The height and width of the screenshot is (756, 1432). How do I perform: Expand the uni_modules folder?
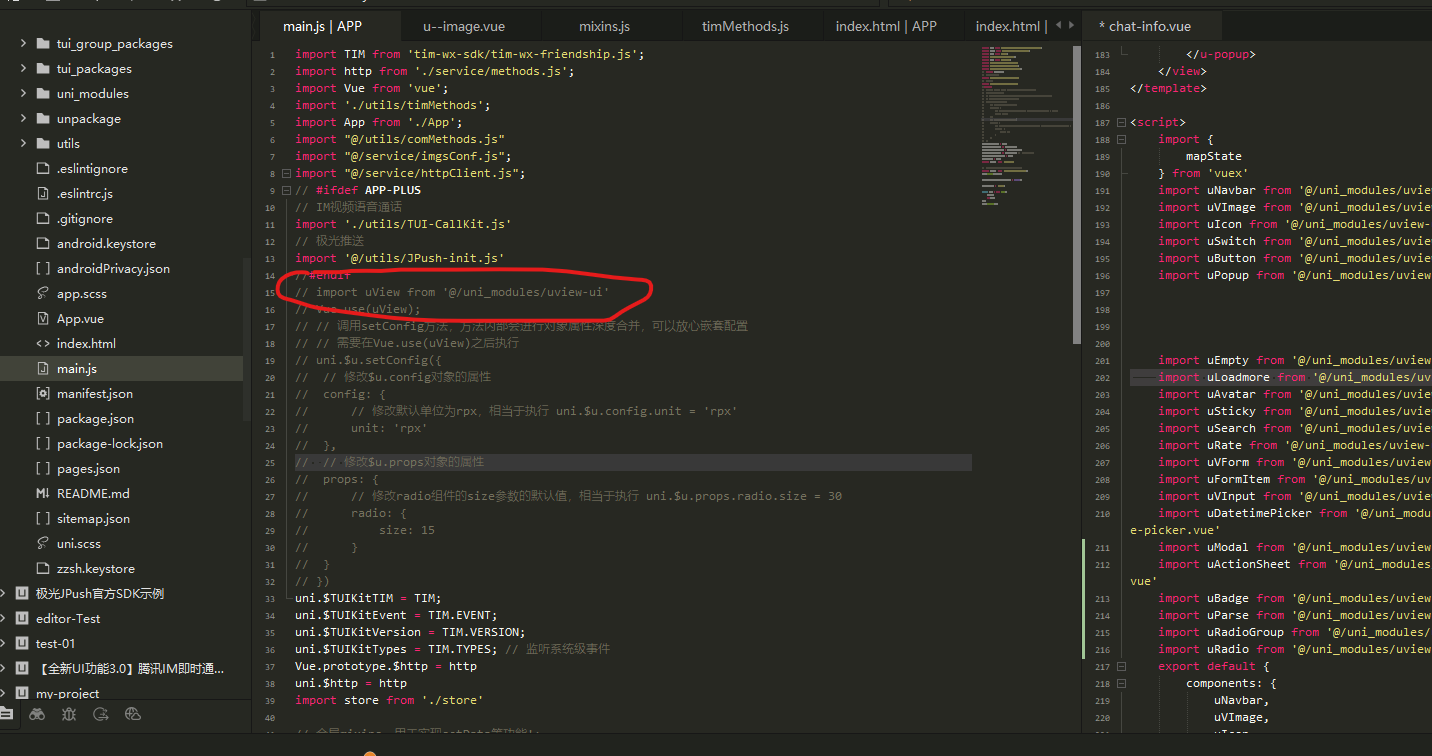tap(23, 93)
